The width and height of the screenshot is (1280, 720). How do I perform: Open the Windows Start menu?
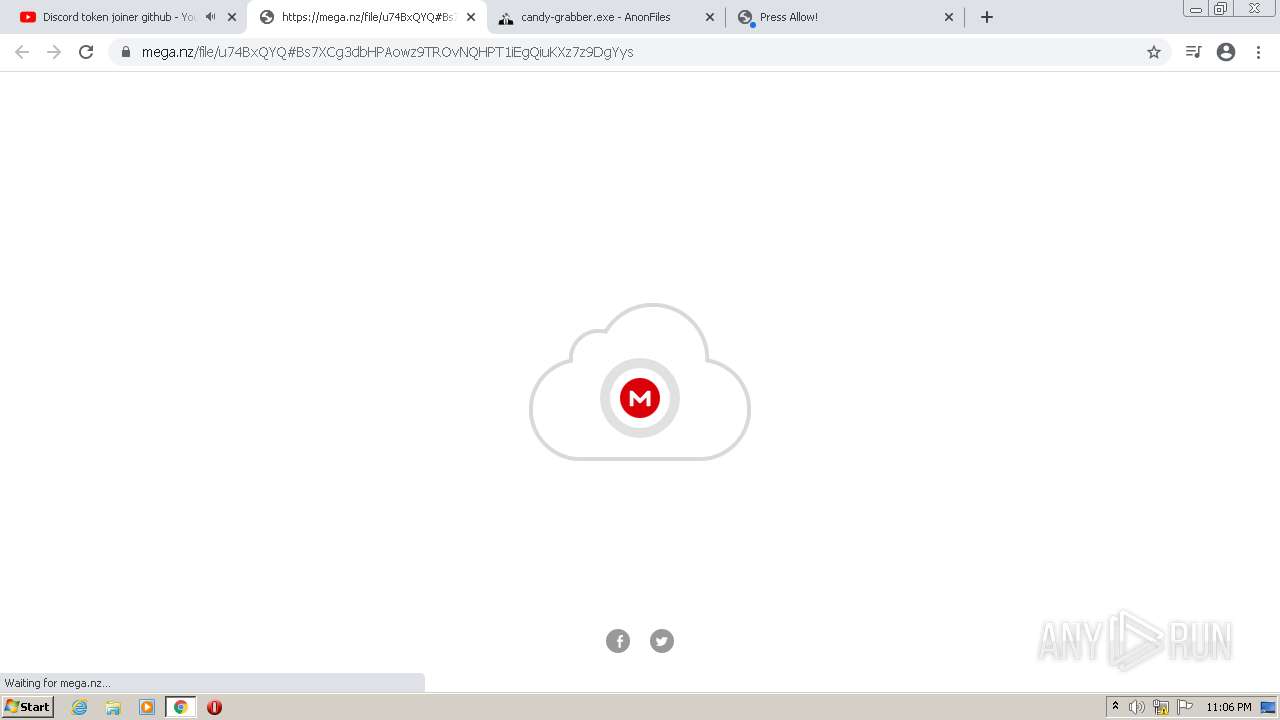pyautogui.click(x=28, y=707)
